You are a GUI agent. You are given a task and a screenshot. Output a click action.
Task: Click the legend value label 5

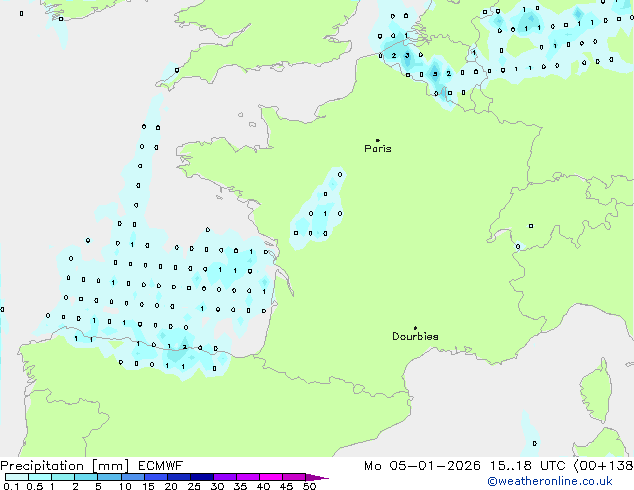(x=98, y=486)
